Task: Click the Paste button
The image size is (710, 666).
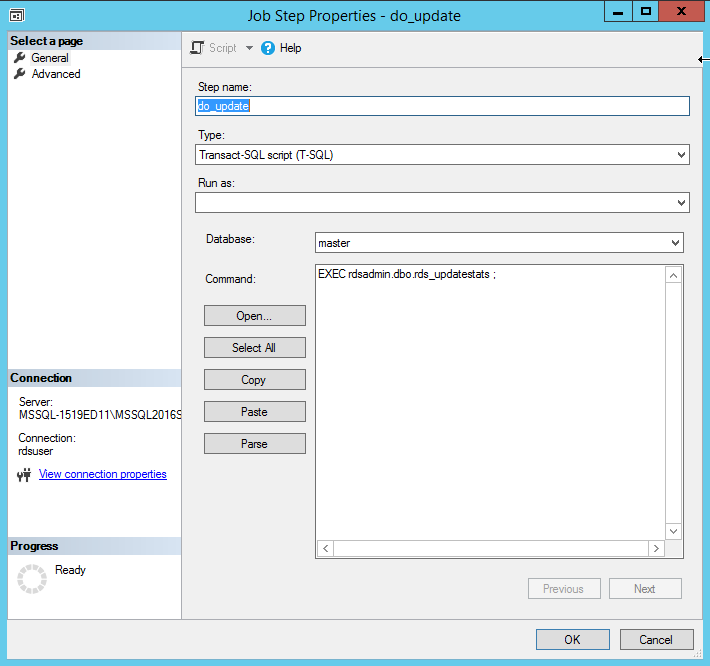Action: coord(254,412)
